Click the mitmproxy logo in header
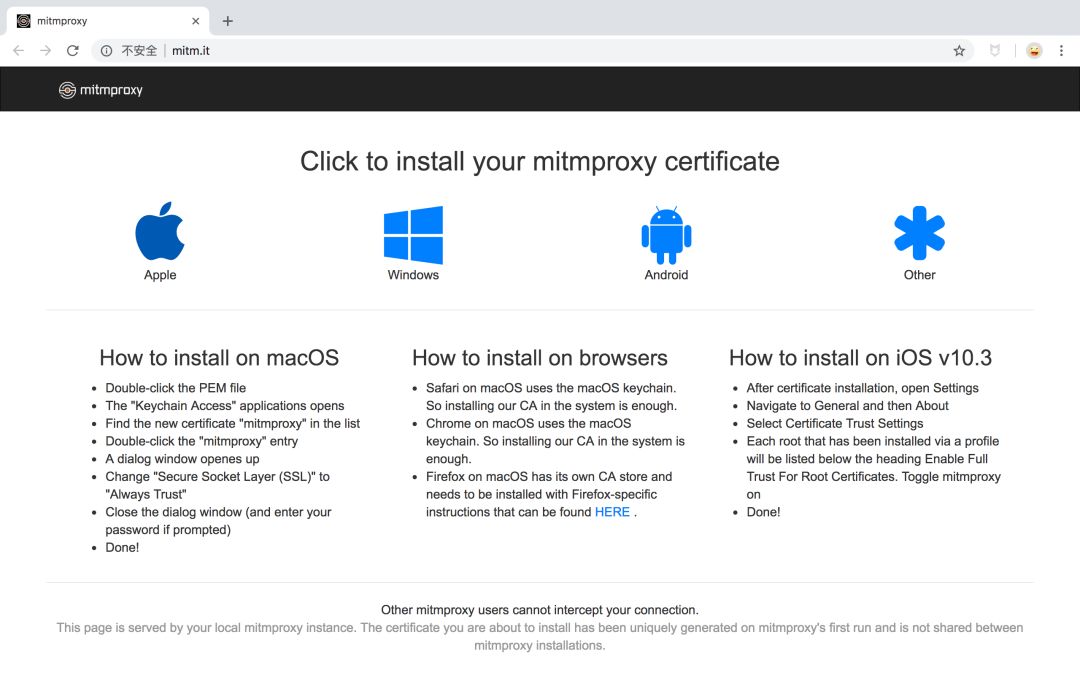The image size is (1080, 675). point(101,90)
